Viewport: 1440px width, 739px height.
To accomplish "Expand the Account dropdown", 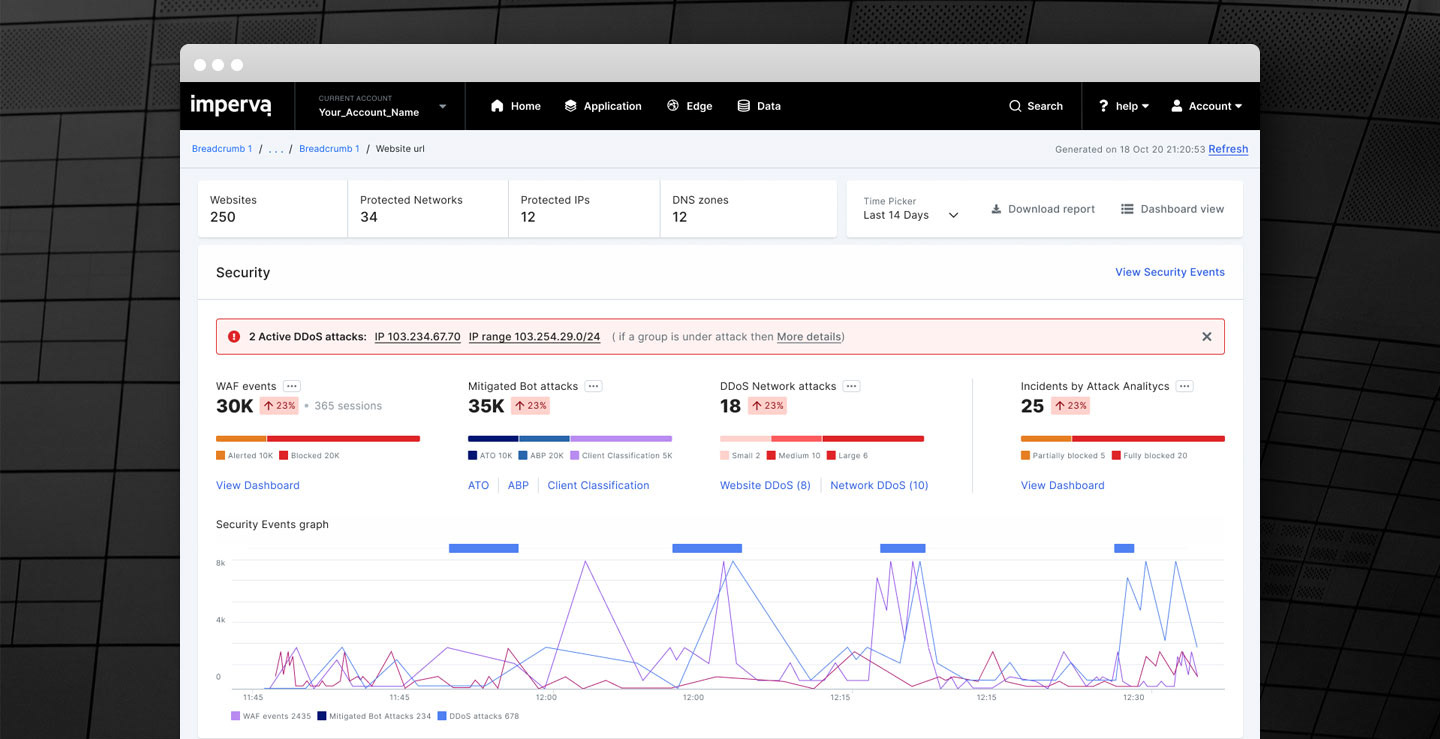I will [1206, 106].
